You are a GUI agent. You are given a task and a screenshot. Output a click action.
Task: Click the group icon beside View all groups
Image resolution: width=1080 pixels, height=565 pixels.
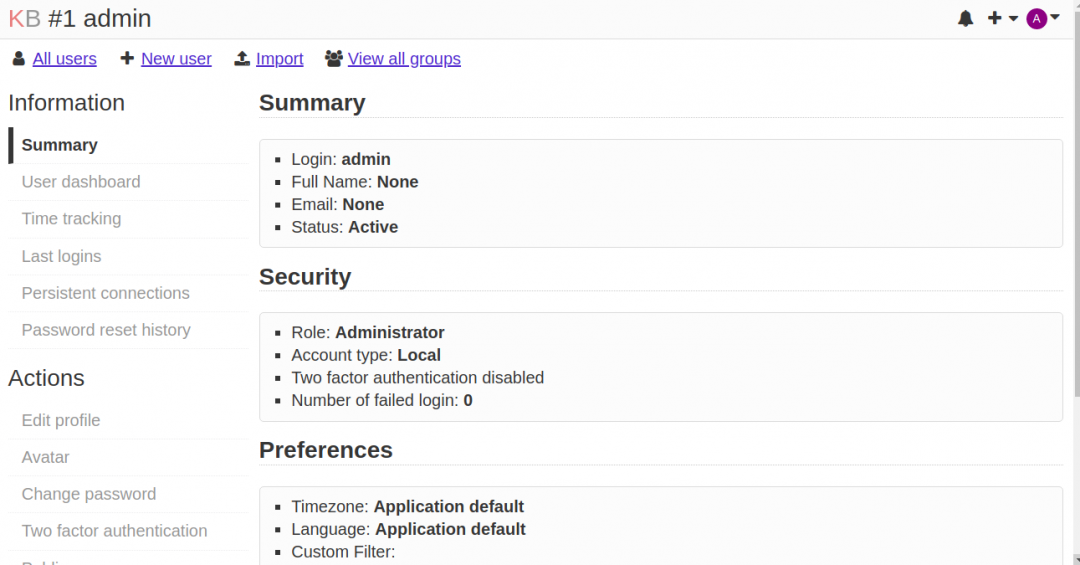334,59
